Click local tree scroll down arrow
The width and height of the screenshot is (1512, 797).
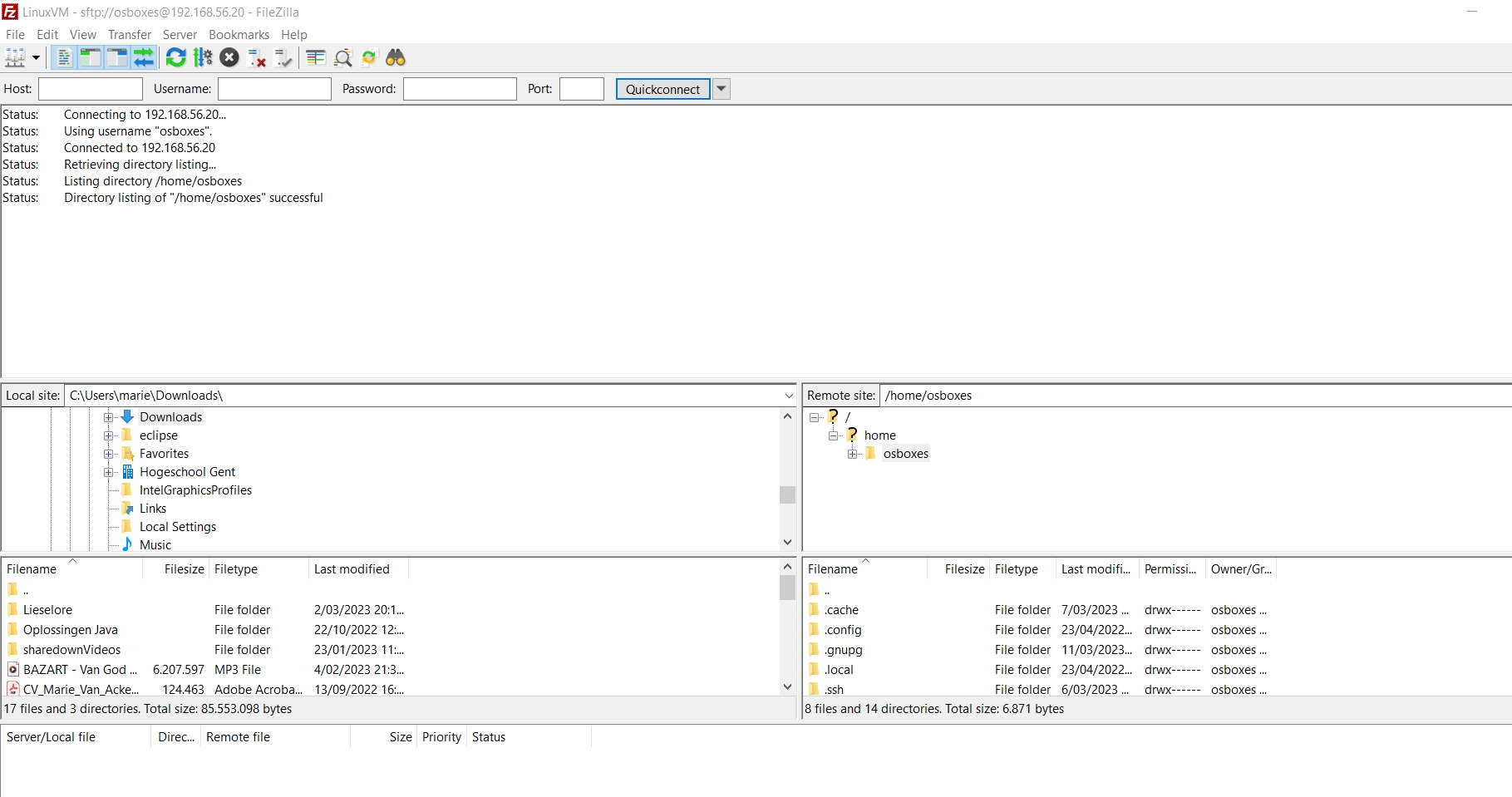pyautogui.click(x=788, y=543)
